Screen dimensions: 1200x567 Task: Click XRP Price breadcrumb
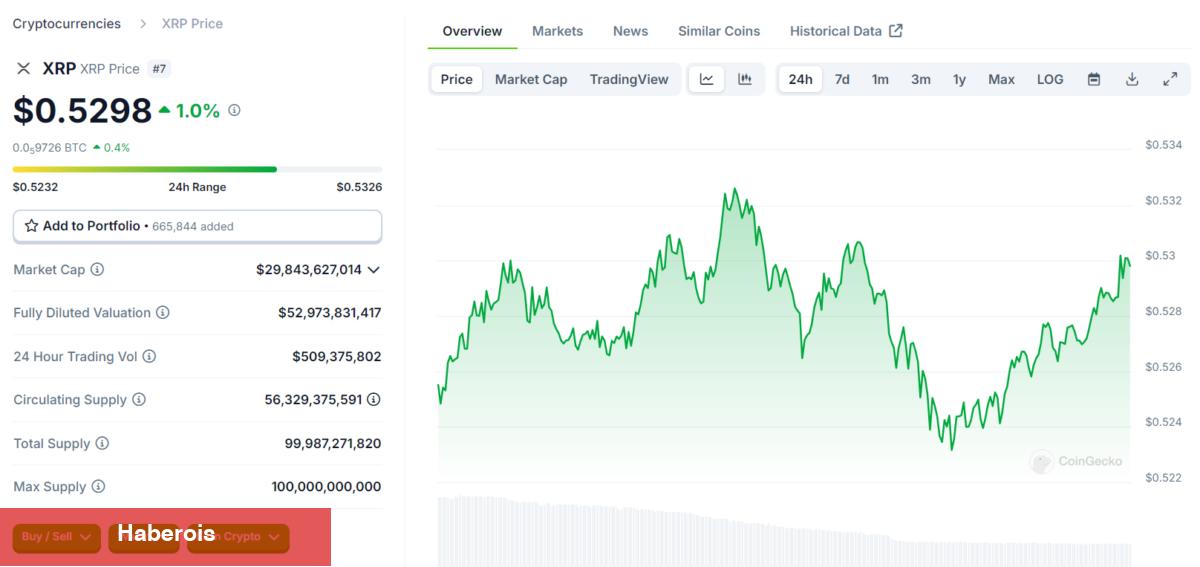click(x=192, y=23)
